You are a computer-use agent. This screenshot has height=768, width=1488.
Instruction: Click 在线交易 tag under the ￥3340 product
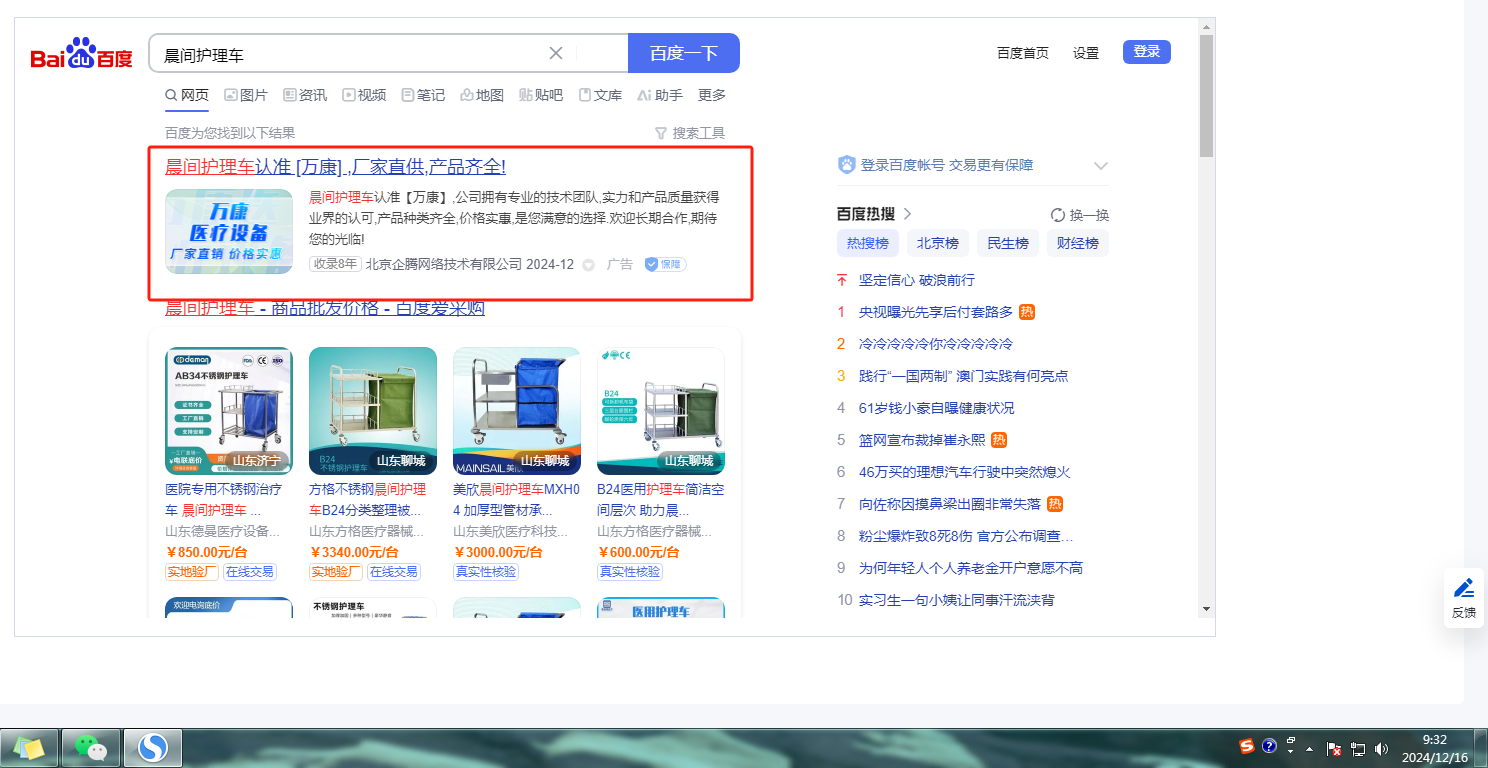pos(393,572)
